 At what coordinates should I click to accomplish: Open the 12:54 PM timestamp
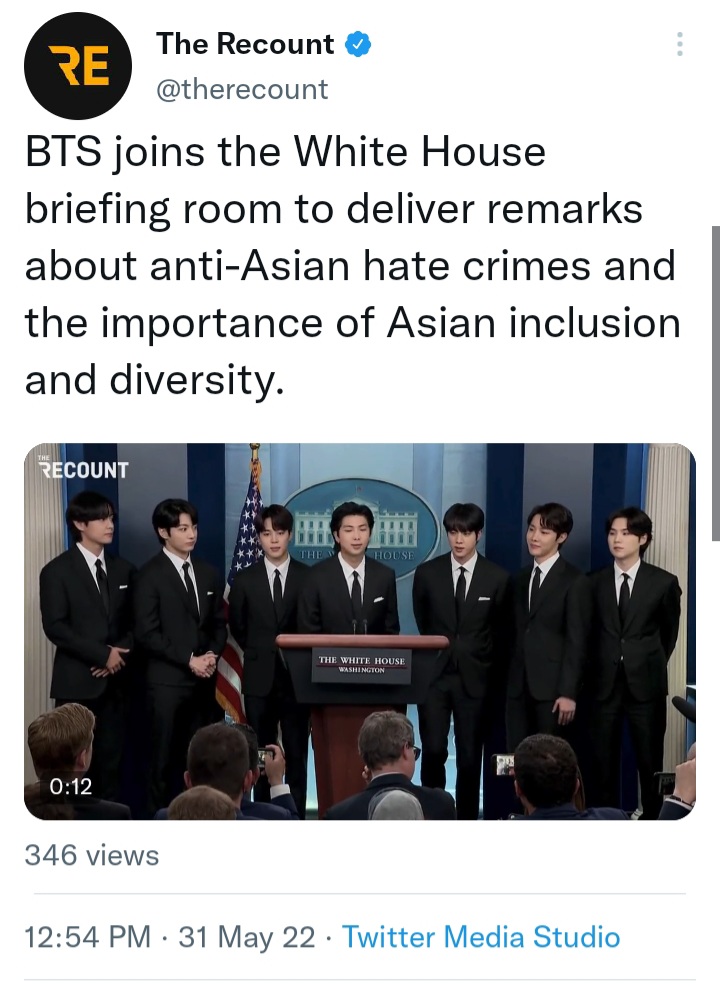click(x=87, y=937)
